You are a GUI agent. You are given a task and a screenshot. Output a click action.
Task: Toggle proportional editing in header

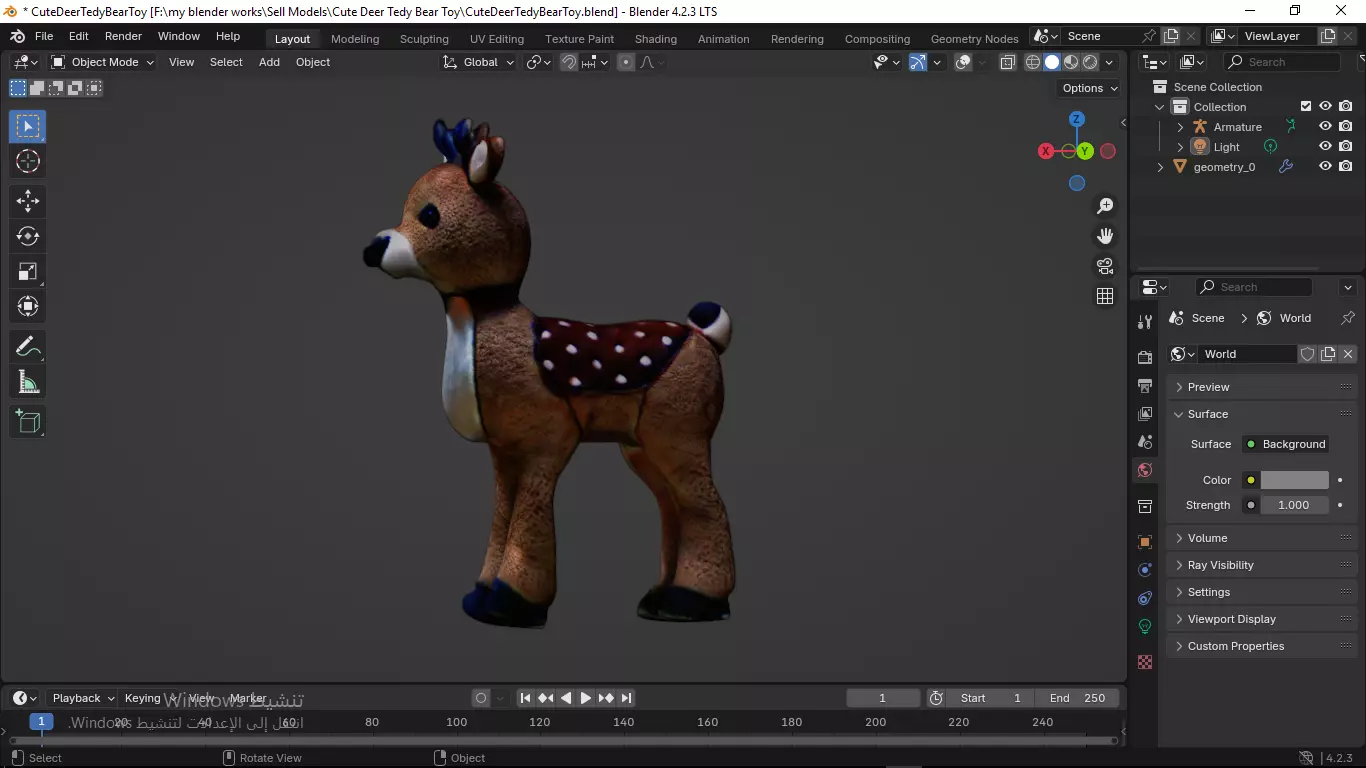point(626,62)
